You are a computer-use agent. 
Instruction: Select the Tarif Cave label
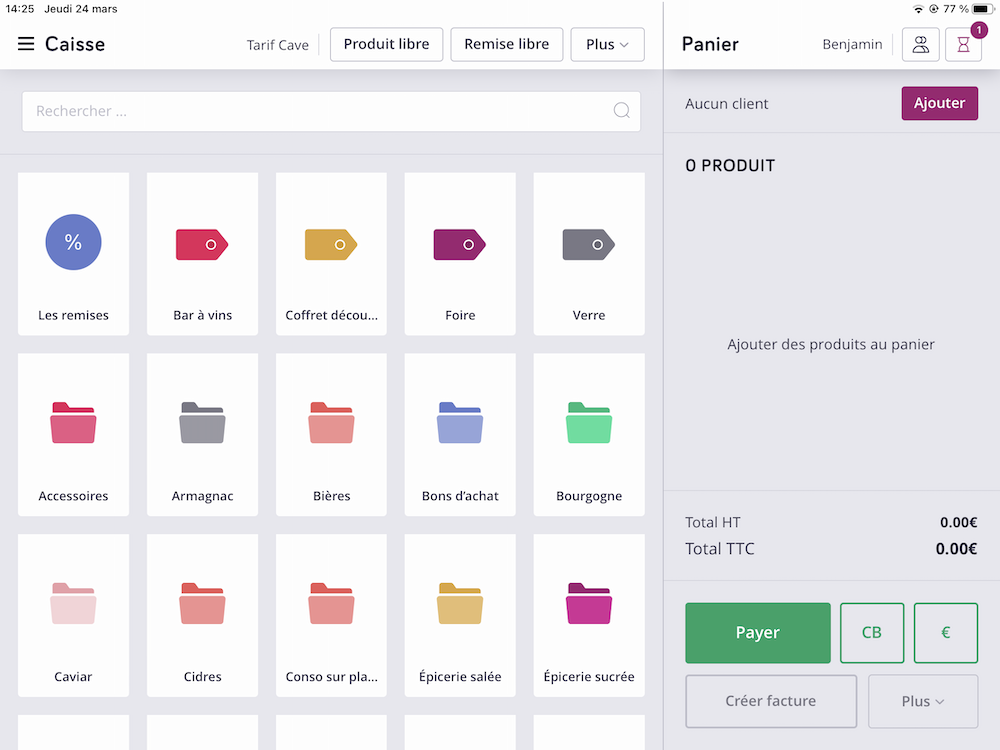pos(277,45)
